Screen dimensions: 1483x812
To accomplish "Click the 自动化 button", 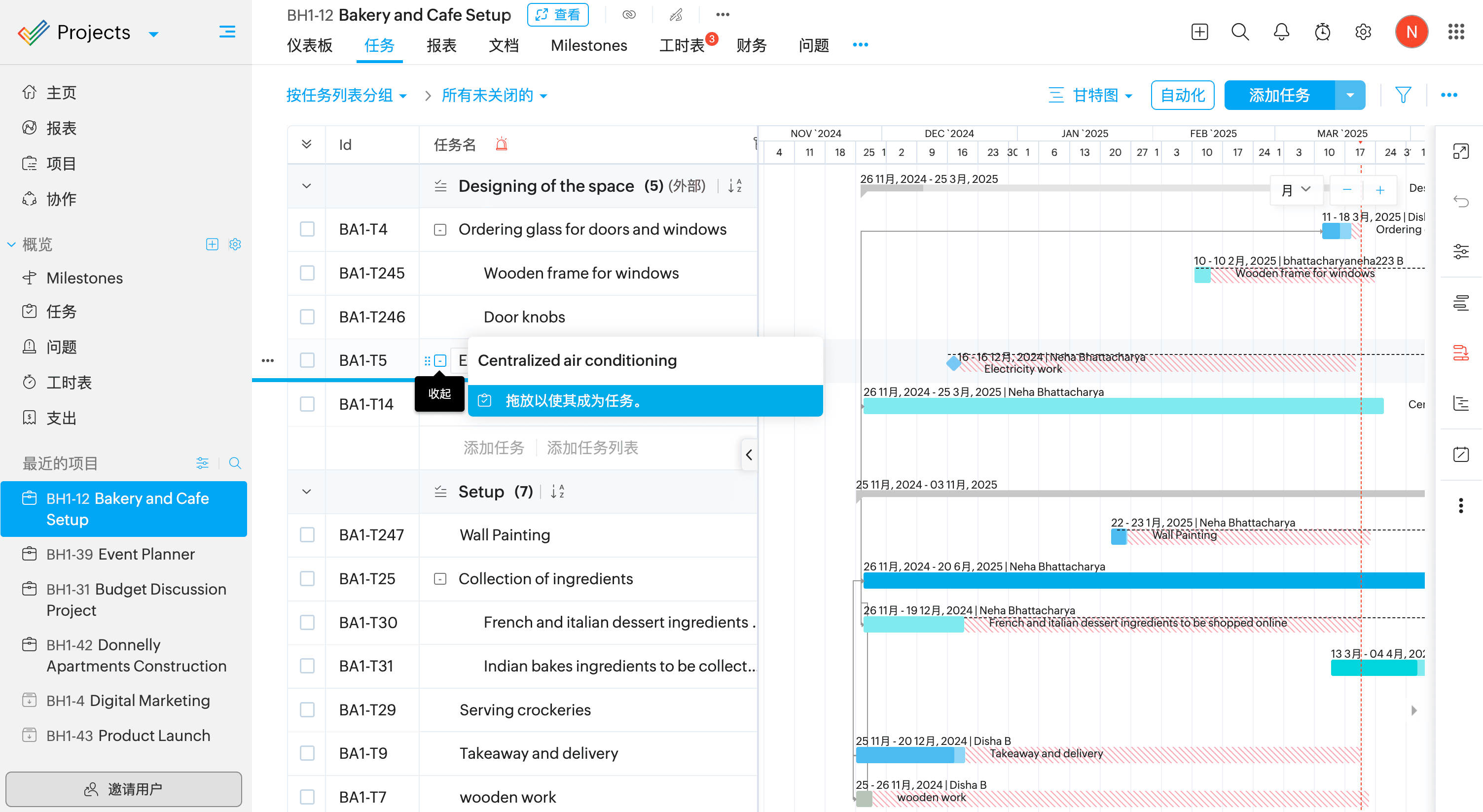I will tap(1182, 95).
